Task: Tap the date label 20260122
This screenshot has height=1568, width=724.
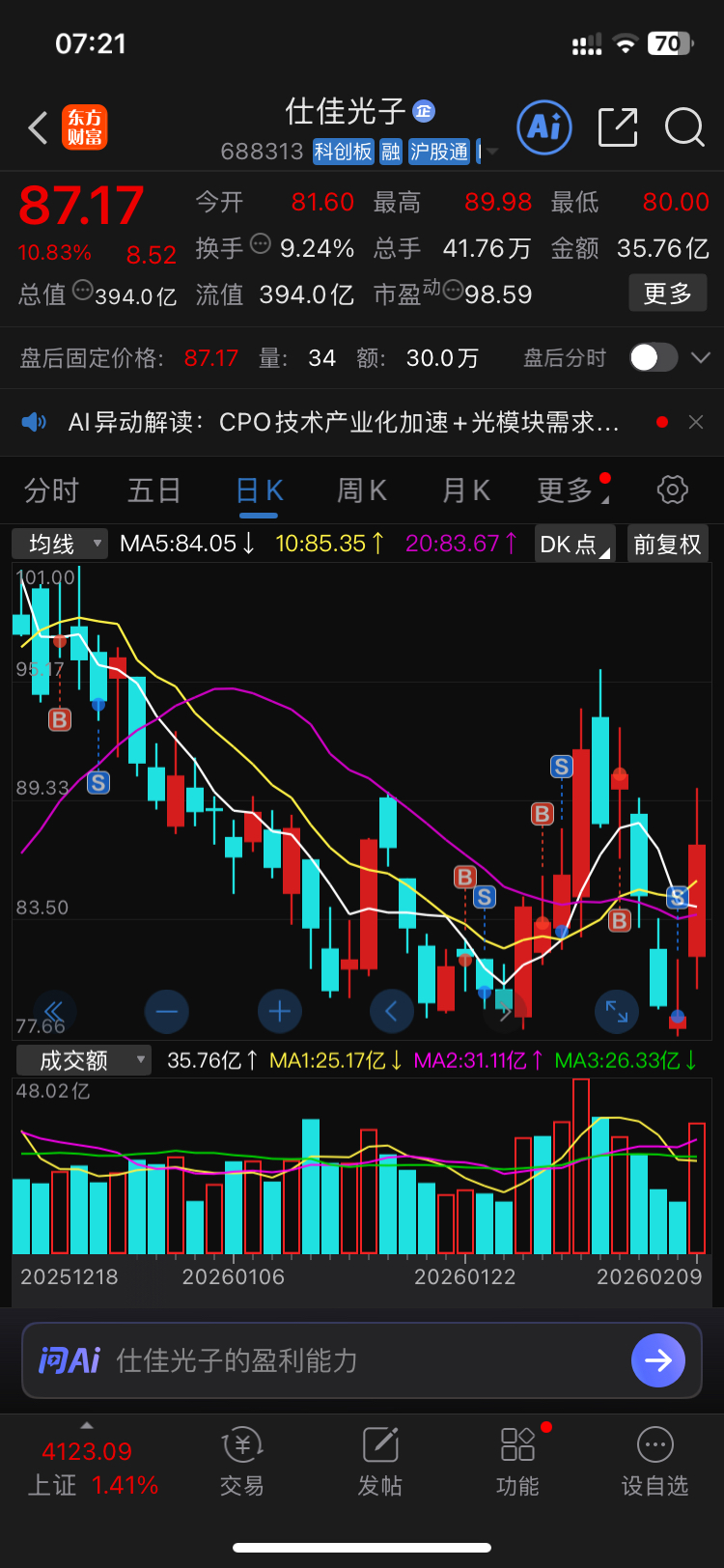Action: coord(465,1276)
